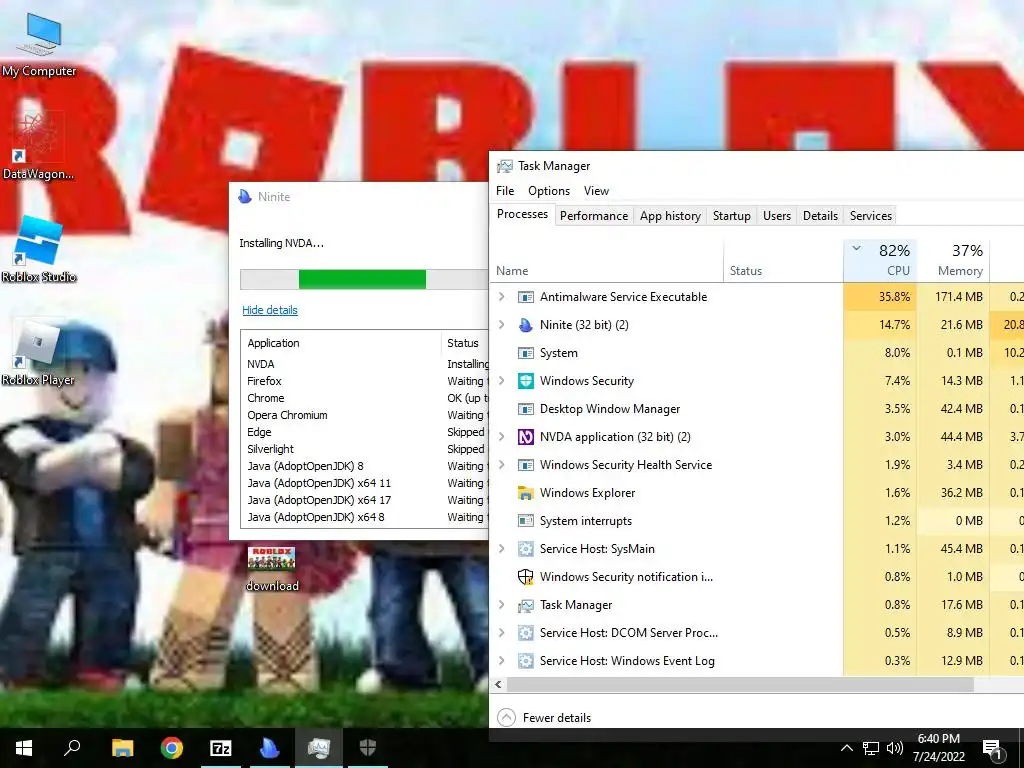The height and width of the screenshot is (768, 1024).
Task: Expand the Windows Security process
Action: pos(502,381)
